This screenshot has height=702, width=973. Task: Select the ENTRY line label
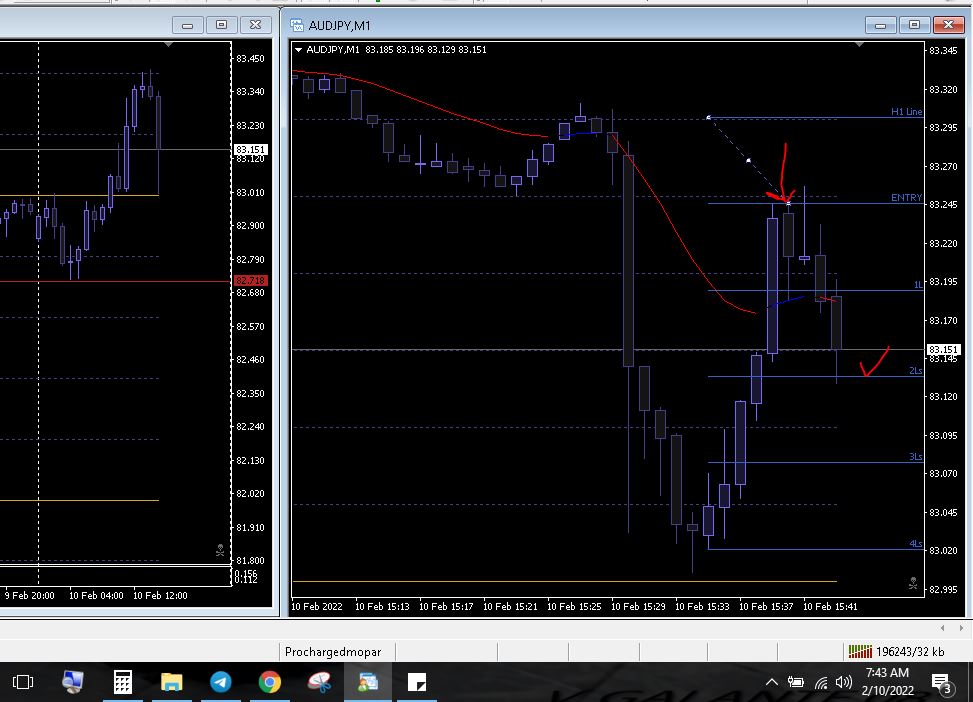click(x=907, y=197)
